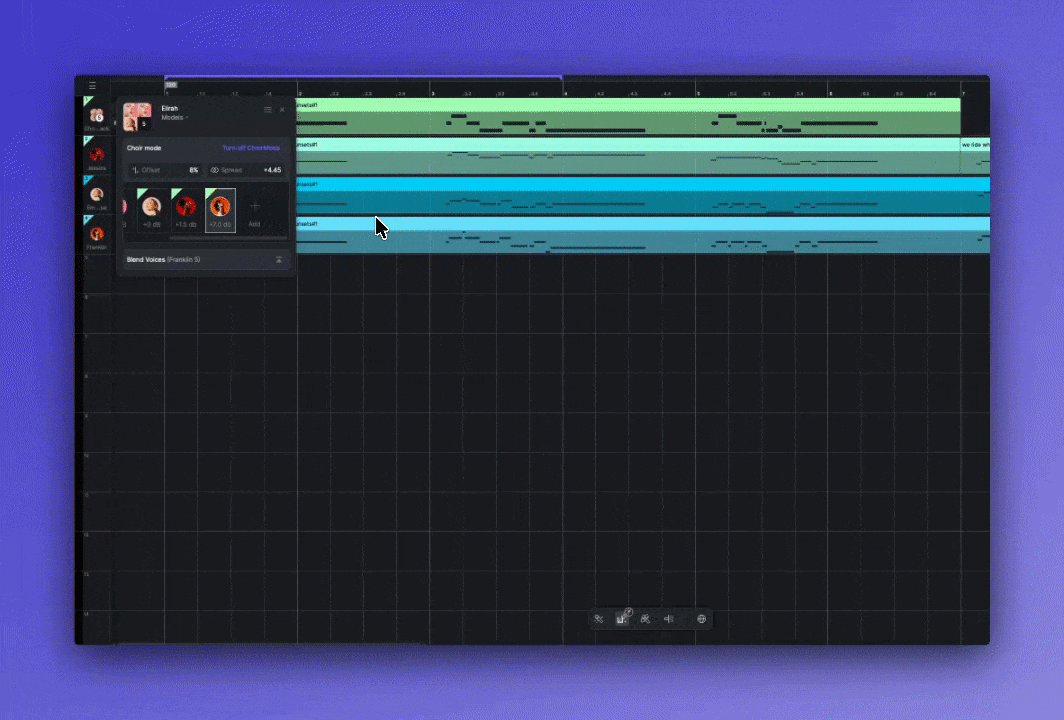
Task: Turn off ChoirMode in the Elirah panel
Action: 249,148
